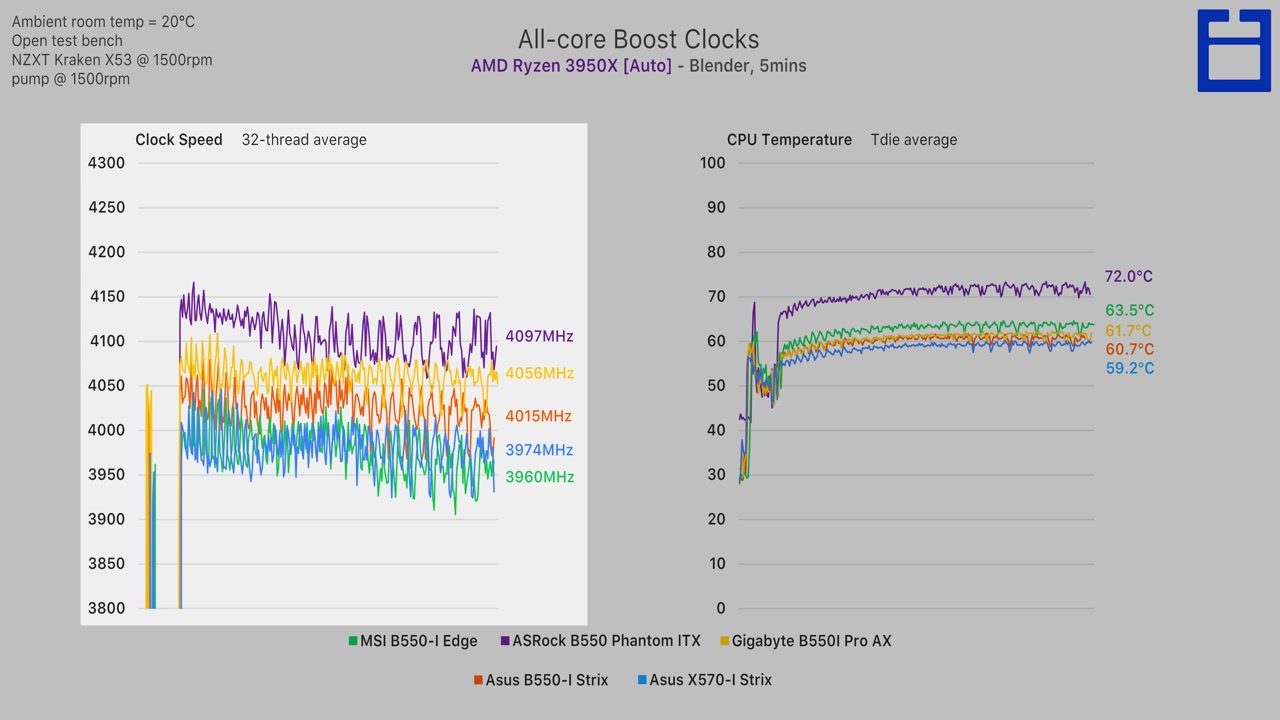Click the 61.7°C temperature label
The width and height of the screenshot is (1280, 720).
point(1128,331)
